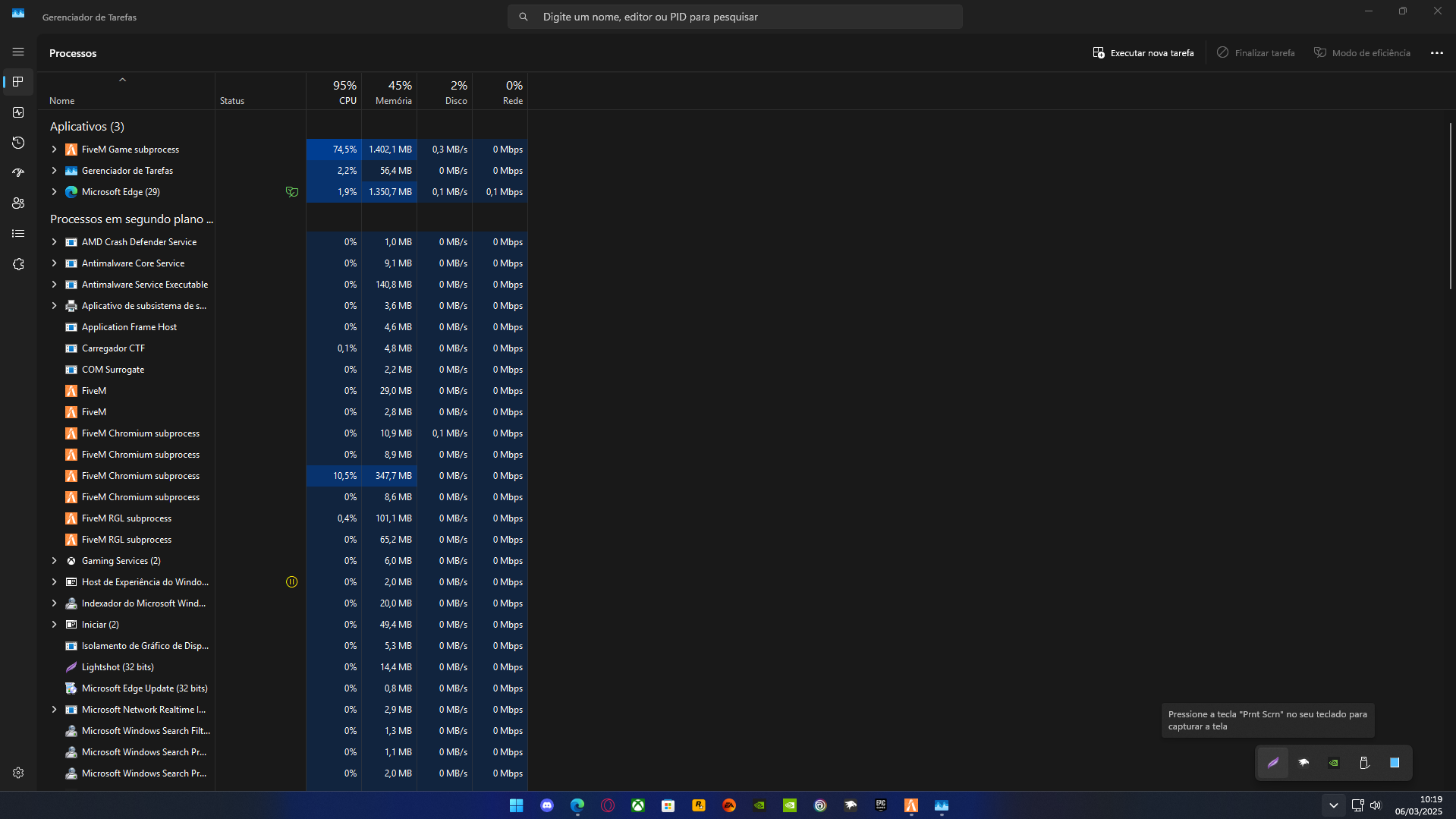Open the Xbox app from the taskbar
Image resolution: width=1456 pixels, height=819 pixels.
coord(638,805)
